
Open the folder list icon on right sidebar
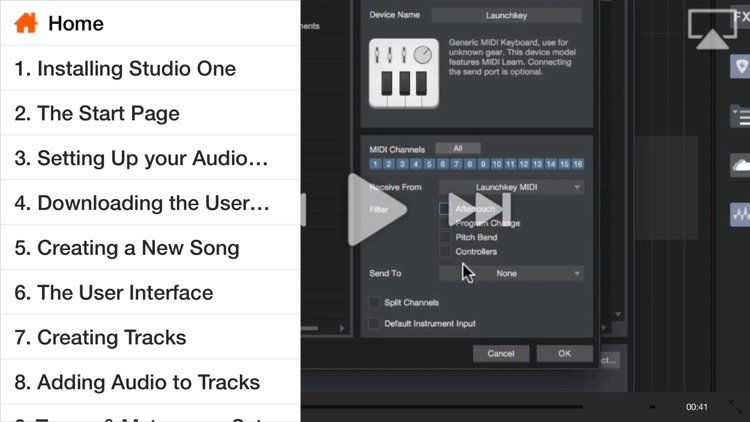coord(740,116)
